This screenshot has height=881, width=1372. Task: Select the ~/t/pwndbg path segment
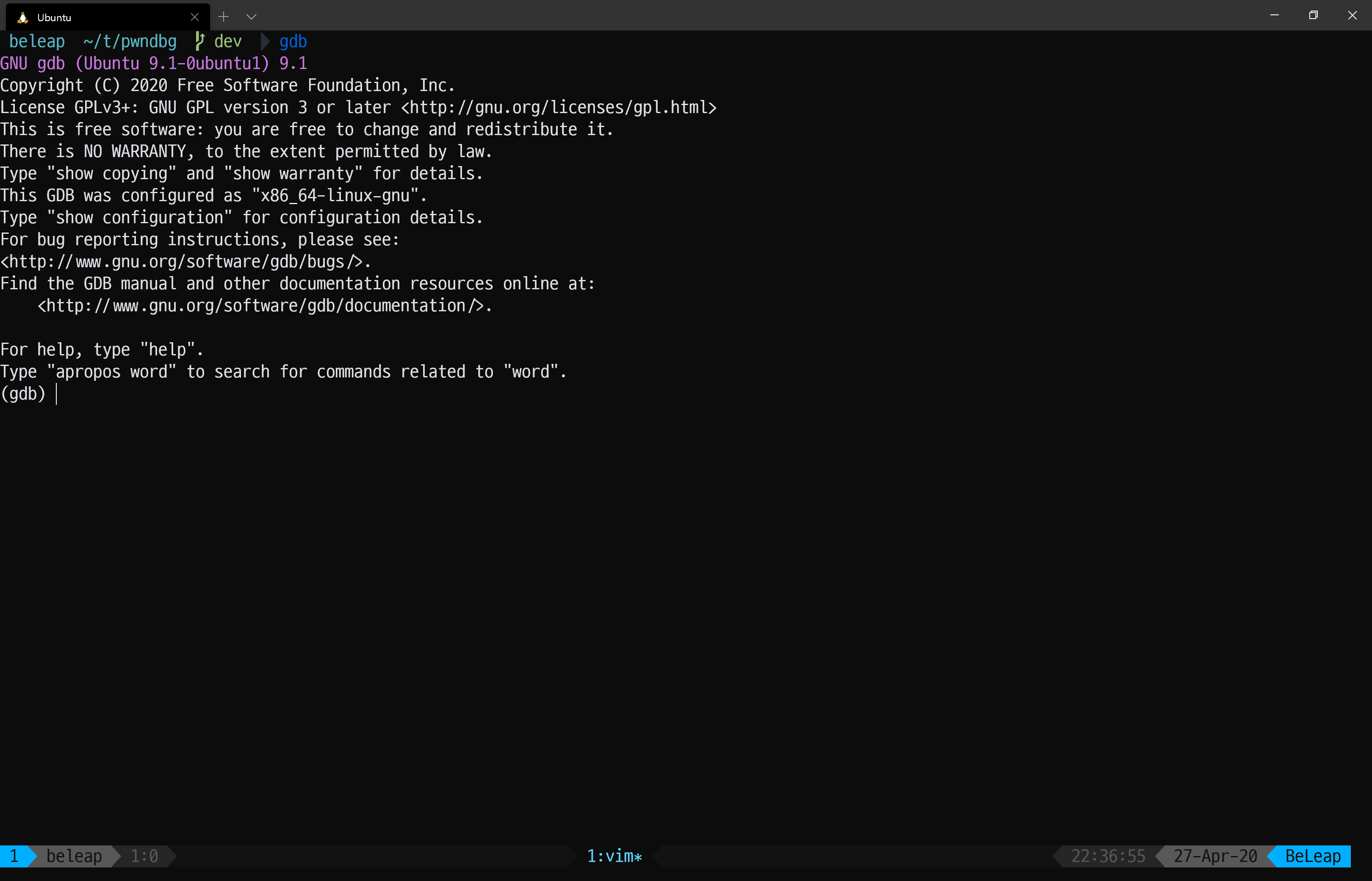[129, 41]
